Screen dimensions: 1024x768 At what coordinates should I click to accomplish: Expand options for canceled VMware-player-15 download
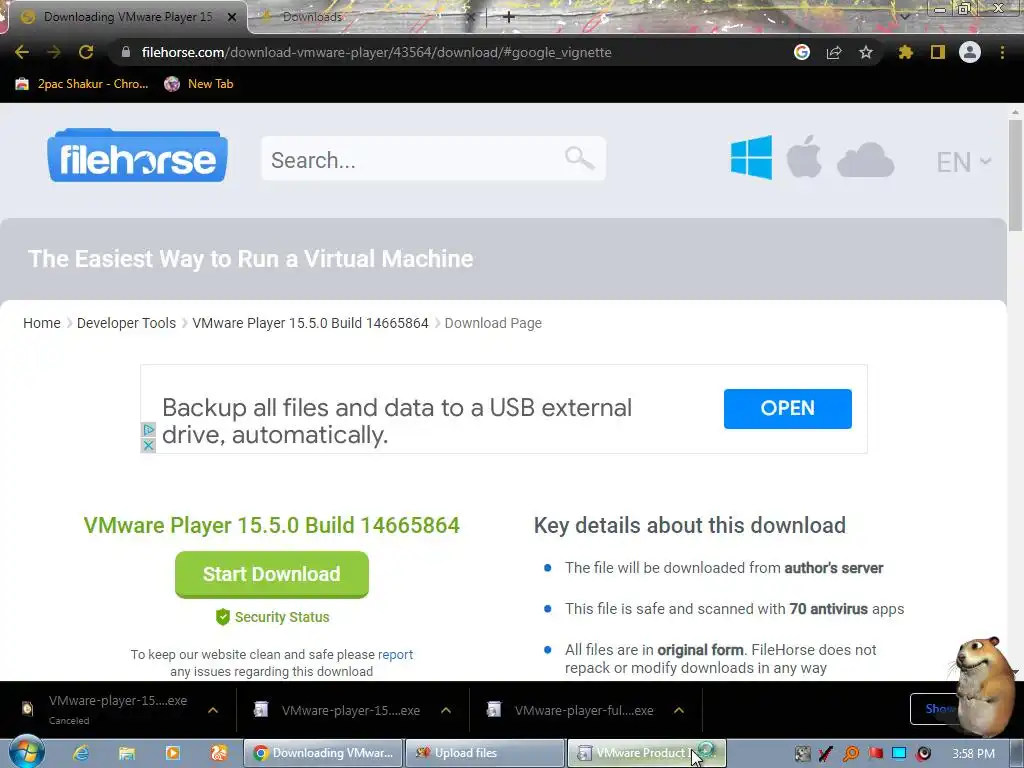point(213,710)
